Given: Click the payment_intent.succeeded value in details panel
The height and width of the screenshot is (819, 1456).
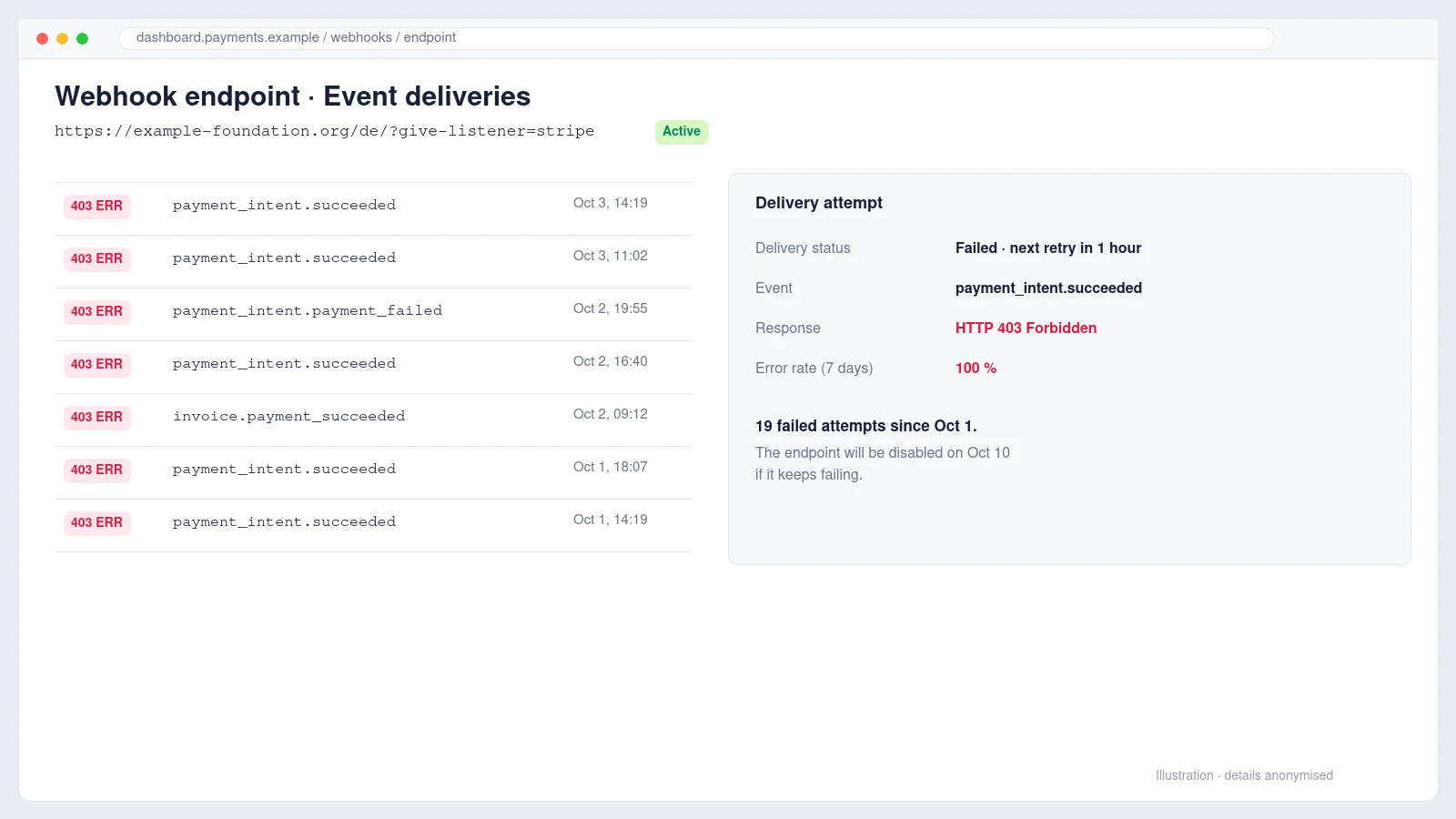Looking at the screenshot, I should click(x=1048, y=288).
